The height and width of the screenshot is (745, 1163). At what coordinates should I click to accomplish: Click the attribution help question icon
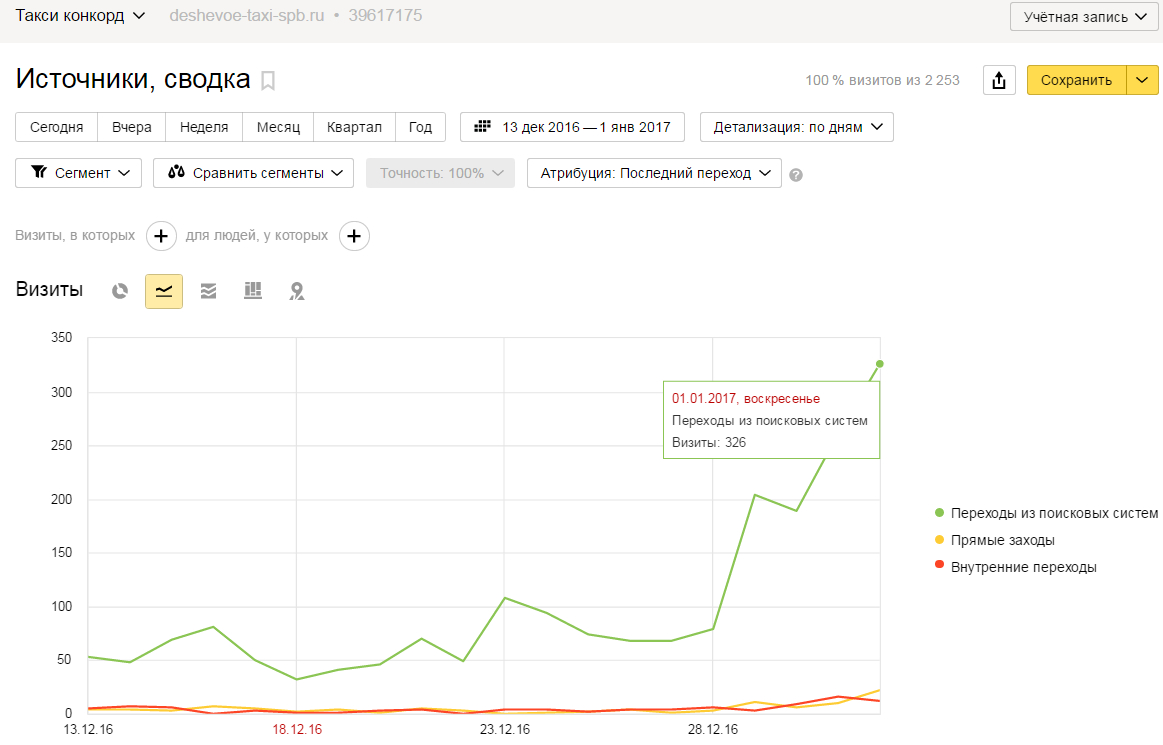click(796, 175)
